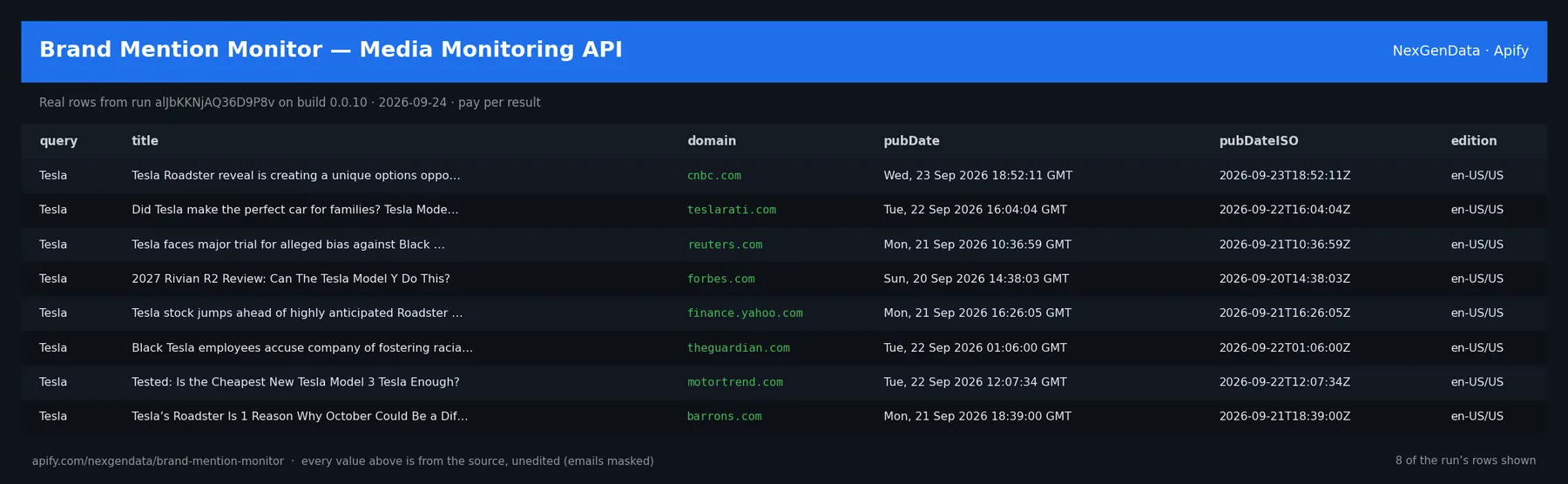
Task: Click the cnbc.com domain link
Action: 713,176
